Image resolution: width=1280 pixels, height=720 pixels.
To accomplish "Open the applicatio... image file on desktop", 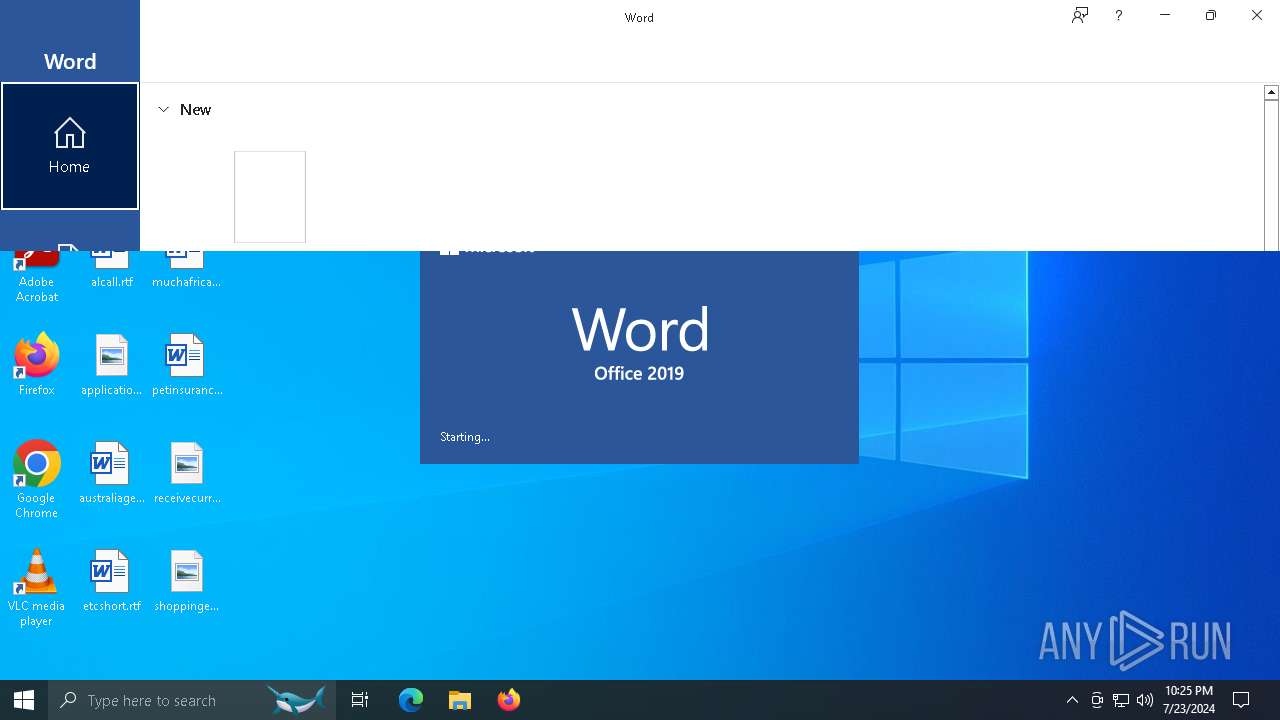I will (x=112, y=365).
